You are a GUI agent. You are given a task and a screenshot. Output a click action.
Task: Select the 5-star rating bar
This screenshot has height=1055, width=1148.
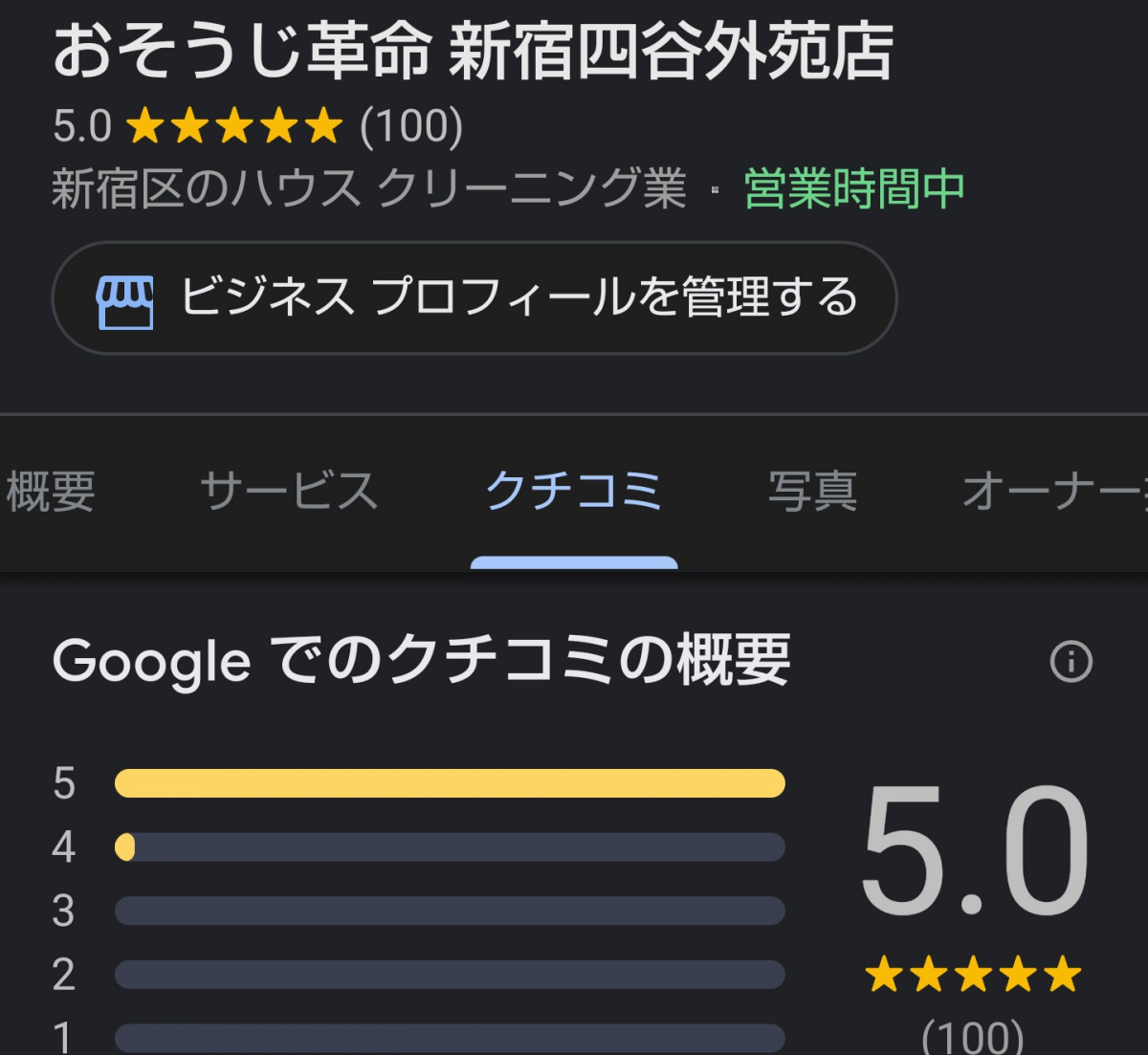click(450, 783)
